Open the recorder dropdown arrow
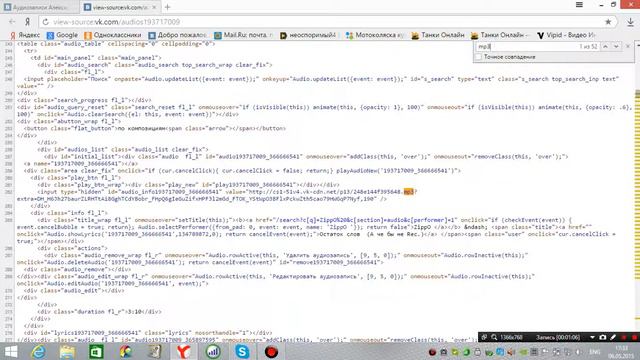The image size is (640, 360). [592, 338]
